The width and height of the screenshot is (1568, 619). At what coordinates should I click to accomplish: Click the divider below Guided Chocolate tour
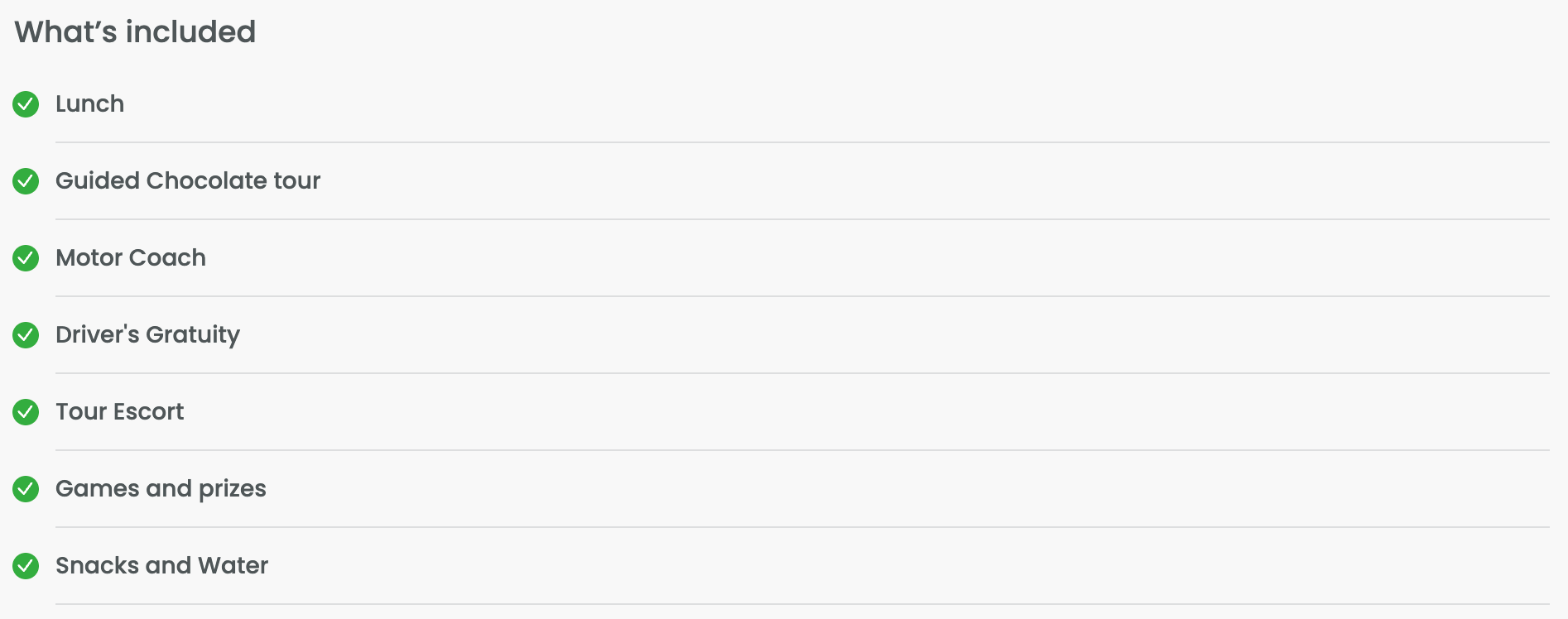tap(801, 219)
